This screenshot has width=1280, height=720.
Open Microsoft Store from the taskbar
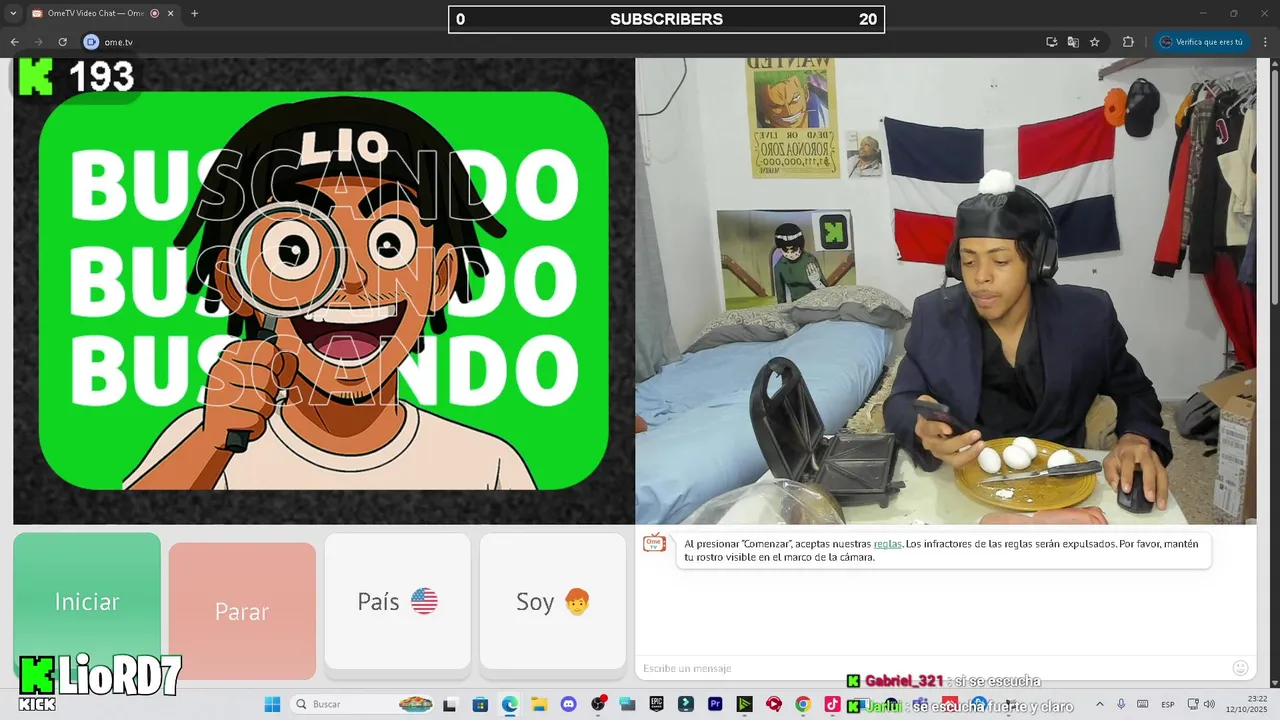(x=480, y=704)
